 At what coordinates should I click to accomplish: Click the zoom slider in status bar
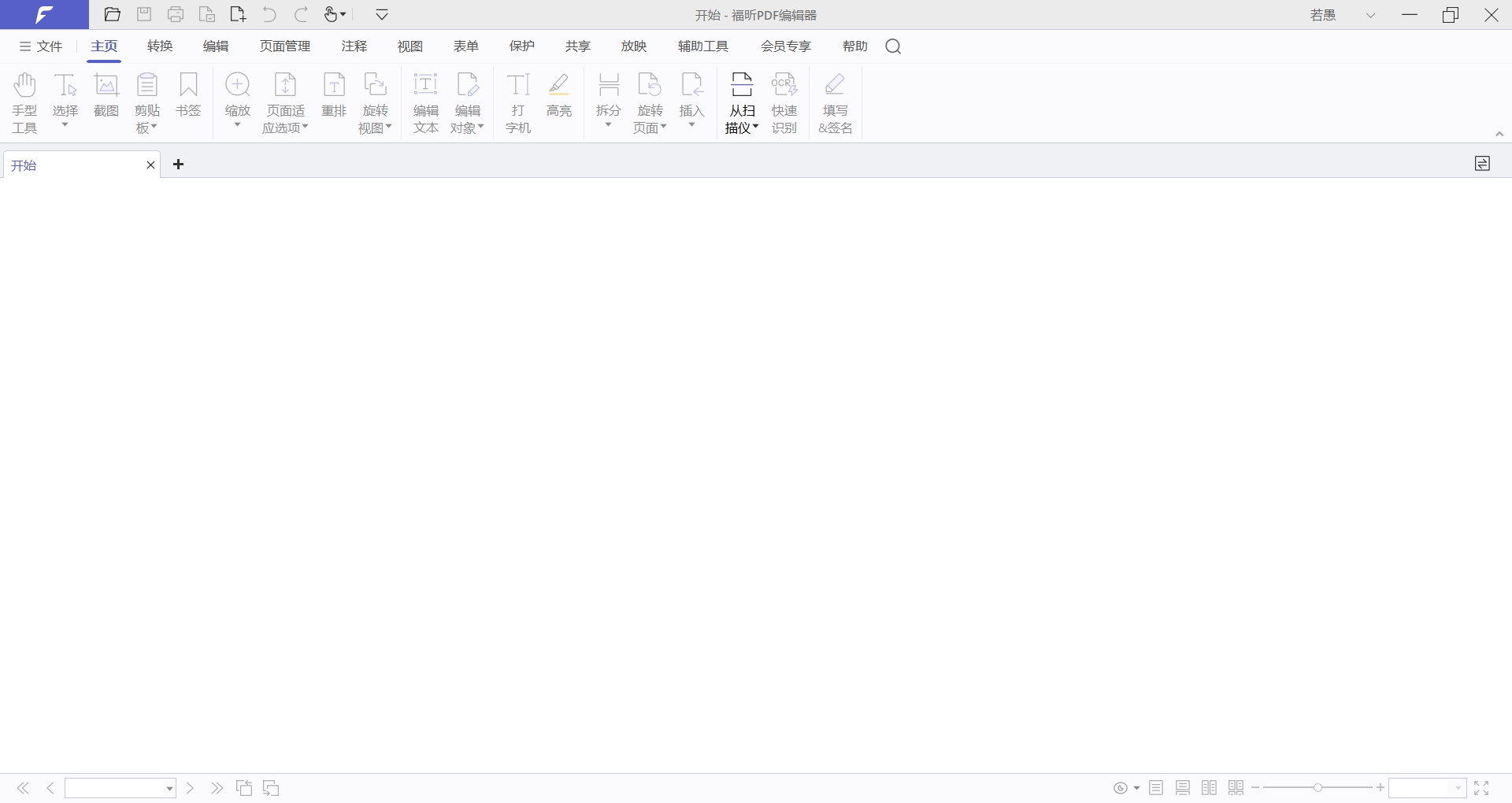click(x=1317, y=788)
